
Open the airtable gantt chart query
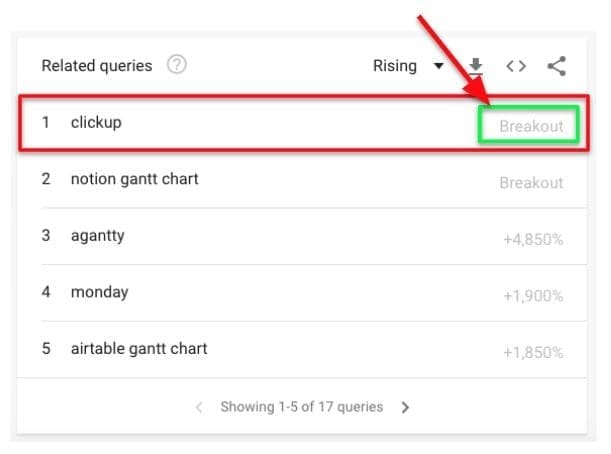pyautogui.click(x=138, y=349)
